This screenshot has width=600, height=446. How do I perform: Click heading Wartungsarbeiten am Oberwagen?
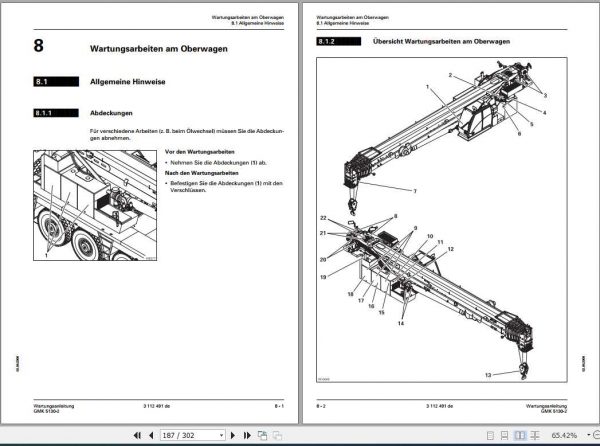pos(158,49)
